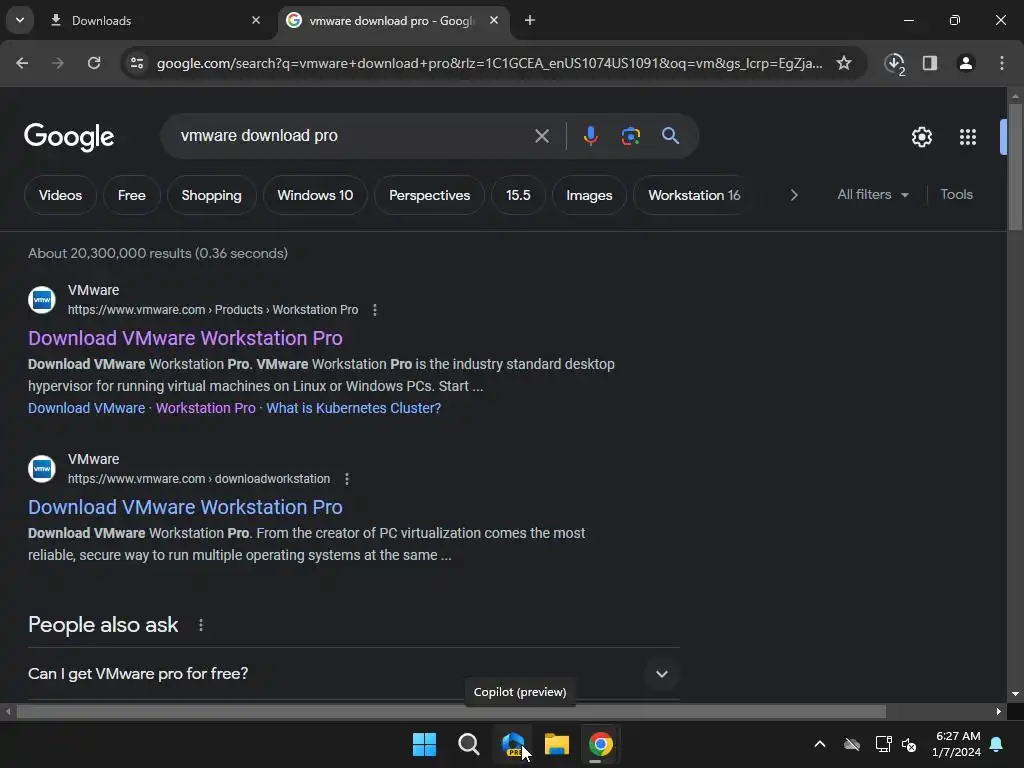This screenshot has height=768, width=1024.
Task: Launch Copilot preview from taskbar
Action: [x=513, y=744]
